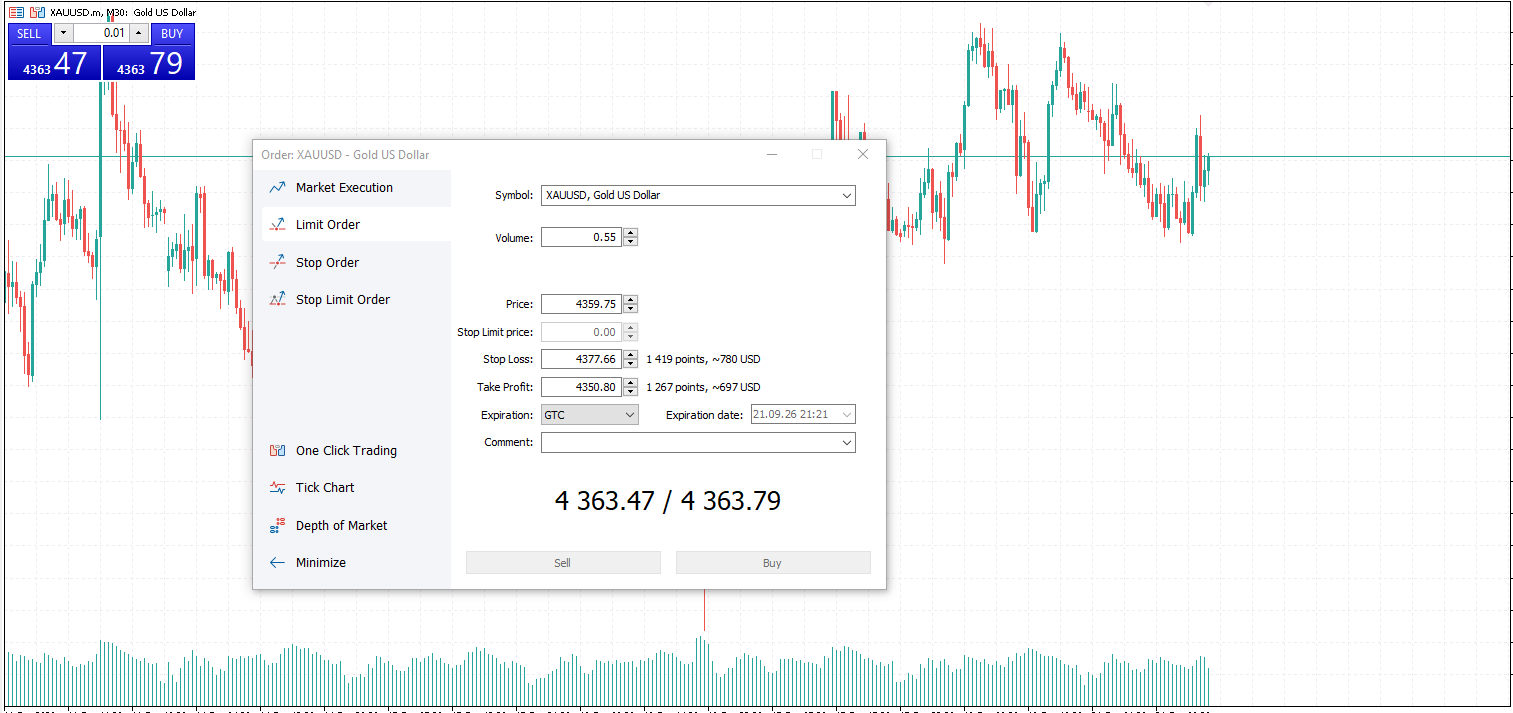Click the "Order: XAUUSD - Gold US Dollar" title
1513x713 pixels.
point(345,155)
